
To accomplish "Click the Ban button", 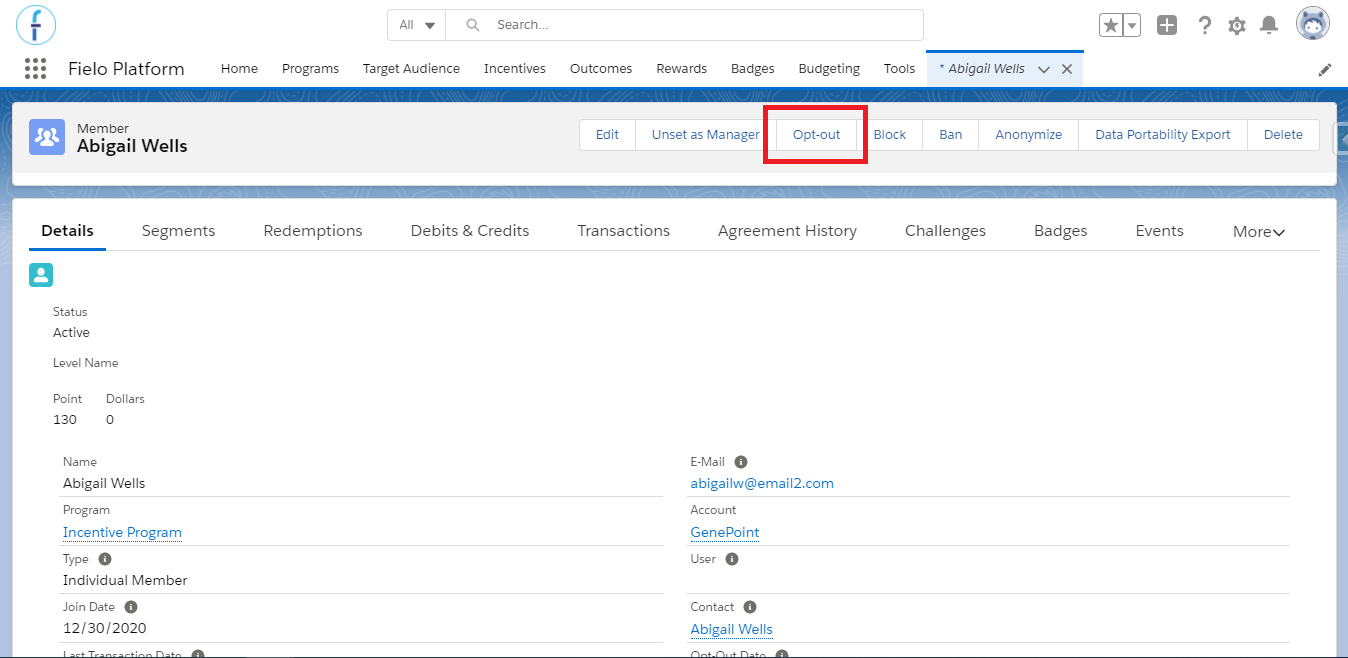I will 950,135.
